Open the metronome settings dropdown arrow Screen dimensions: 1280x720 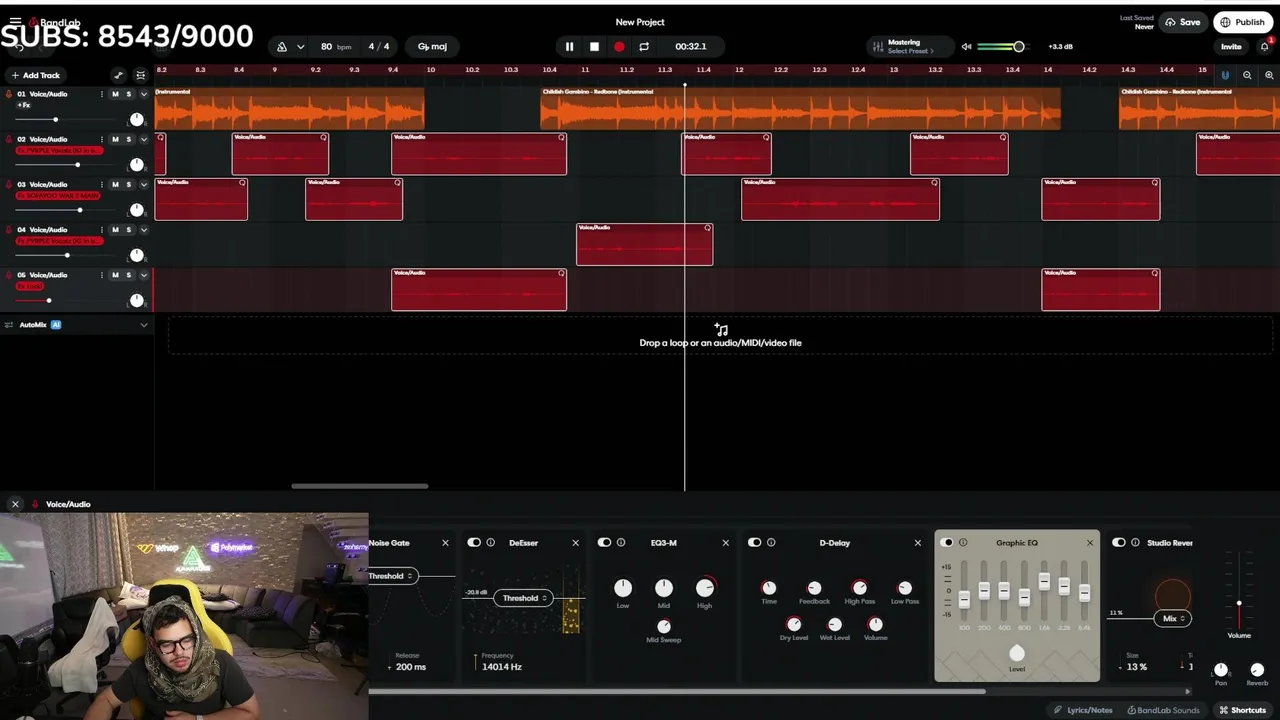click(300, 47)
